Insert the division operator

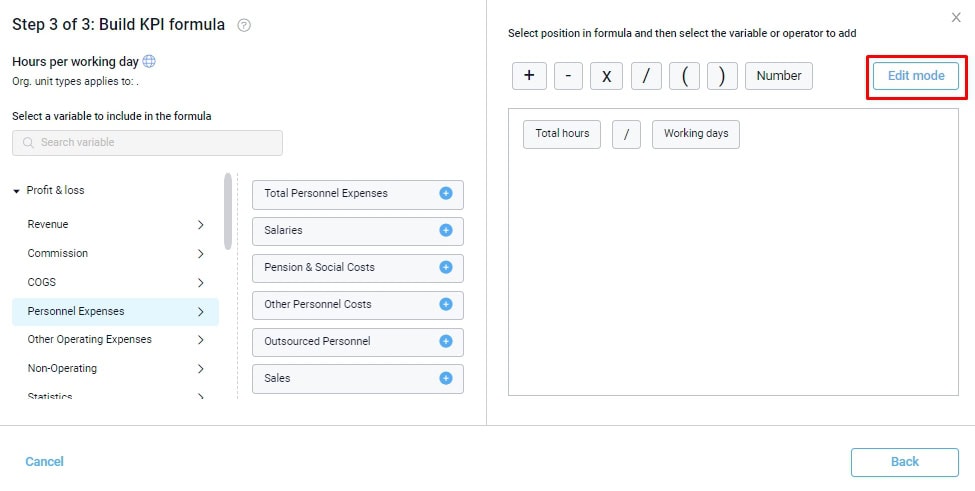click(x=646, y=76)
